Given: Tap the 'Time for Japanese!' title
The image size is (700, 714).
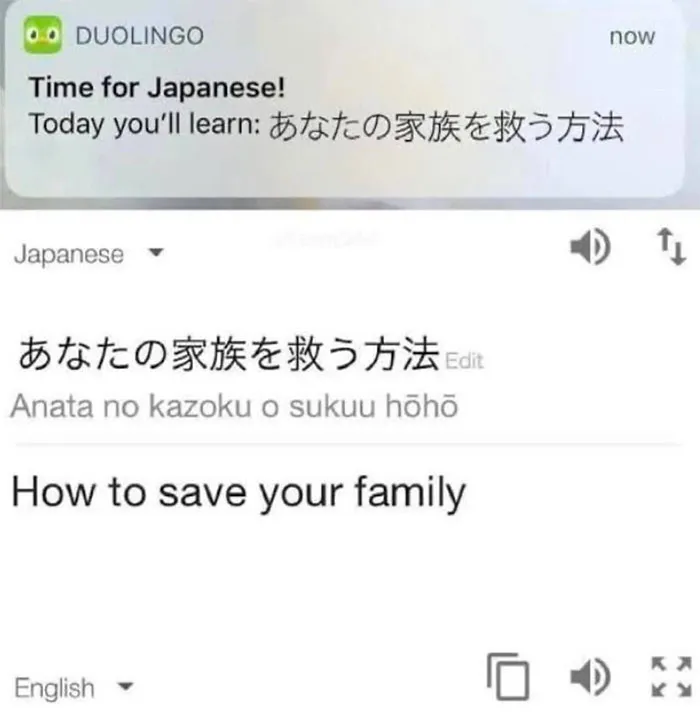Looking at the screenshot, I should 157,87.
